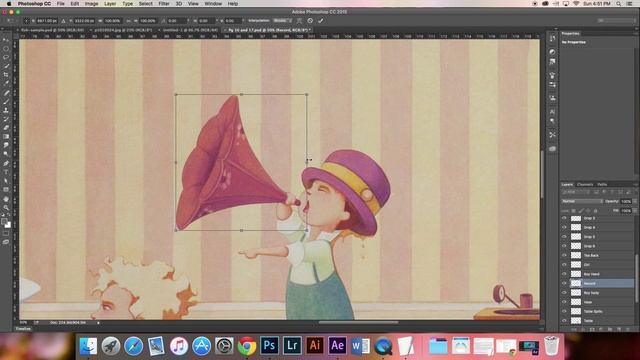Viewport: 640px width, 360px height.
Task: Select the Hand tool
Action: click(x=6, y=199)
